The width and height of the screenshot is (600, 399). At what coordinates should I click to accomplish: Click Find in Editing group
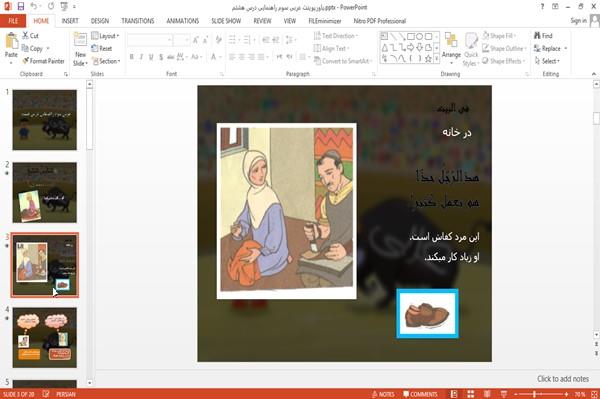(543, 36)
